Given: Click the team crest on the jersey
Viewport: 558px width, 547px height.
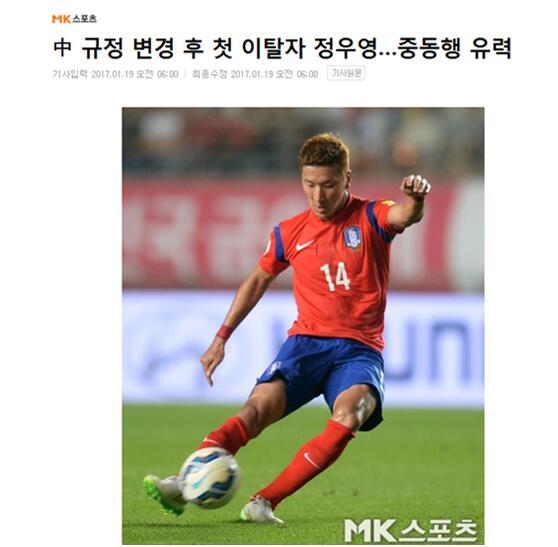Looking at the screenshot, I should (352, 237).
